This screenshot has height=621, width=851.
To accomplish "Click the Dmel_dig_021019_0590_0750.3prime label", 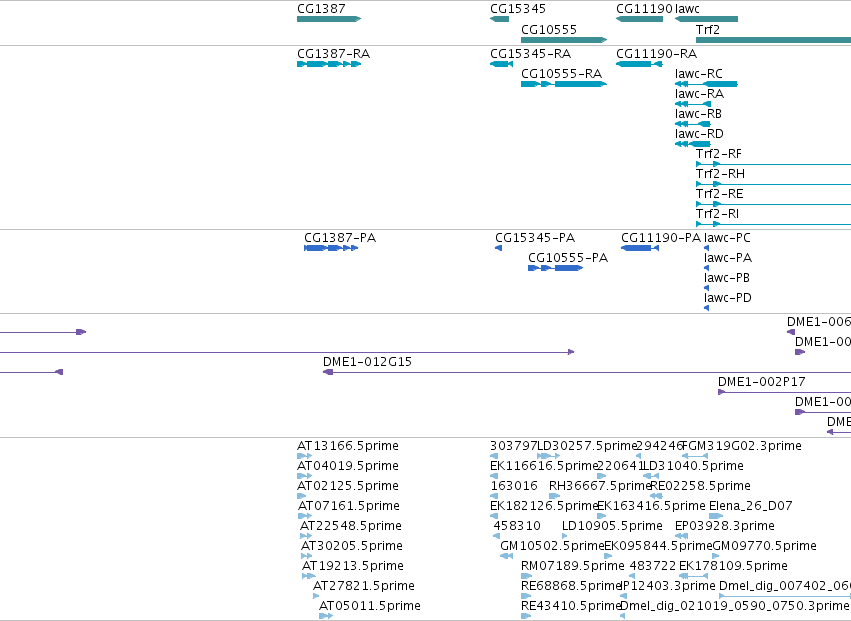I will (x=733, y=606).
